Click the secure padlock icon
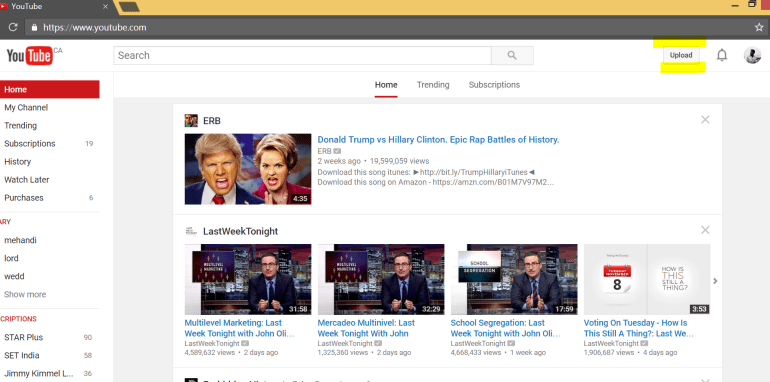This screenshot has width=770, height=382. [x=34, y=27]
